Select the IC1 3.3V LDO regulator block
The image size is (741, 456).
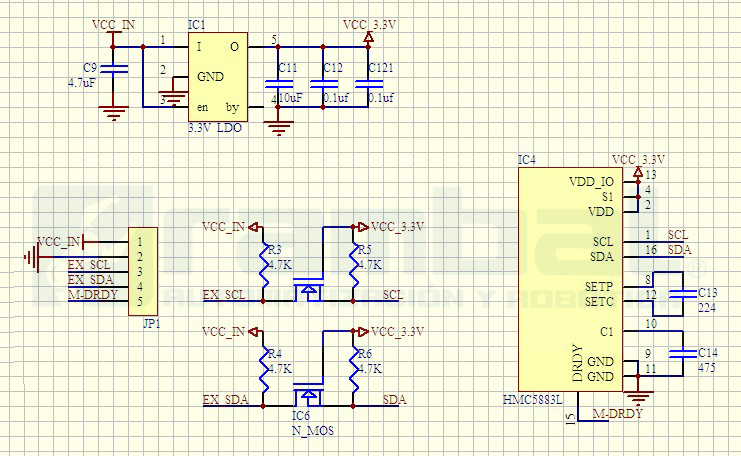point(217,76)
